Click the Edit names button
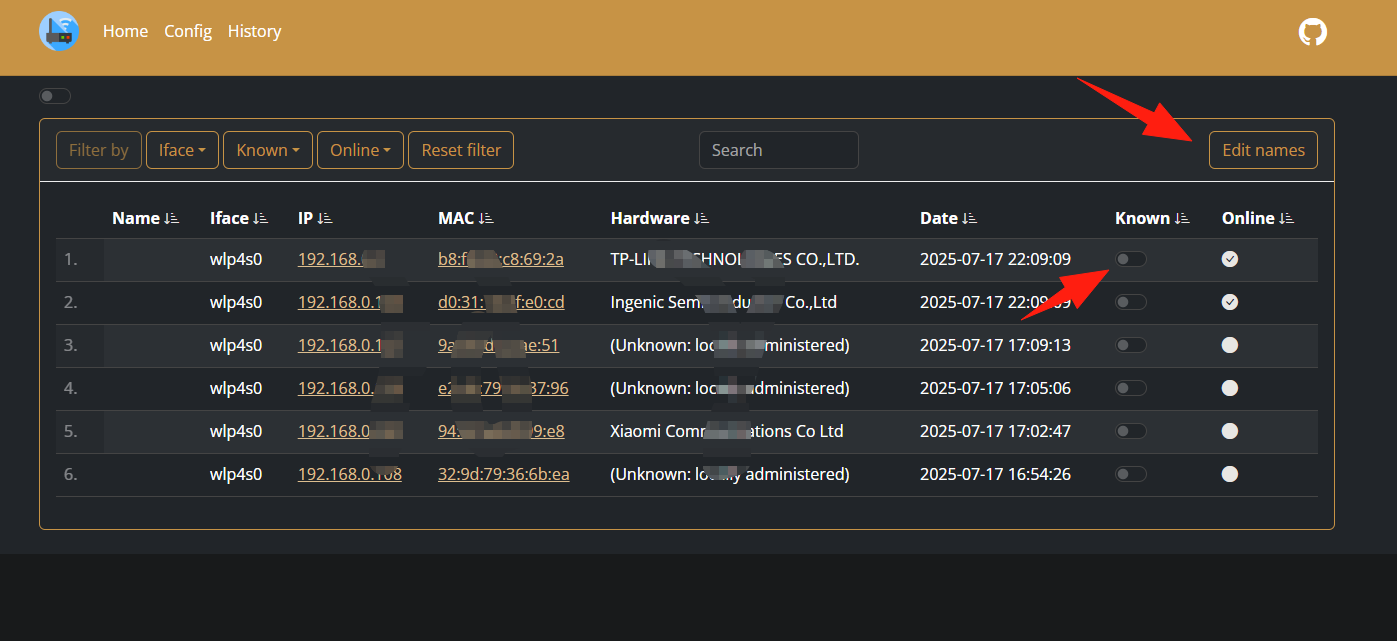1397x641 pixels. [x=1263, y=150]
